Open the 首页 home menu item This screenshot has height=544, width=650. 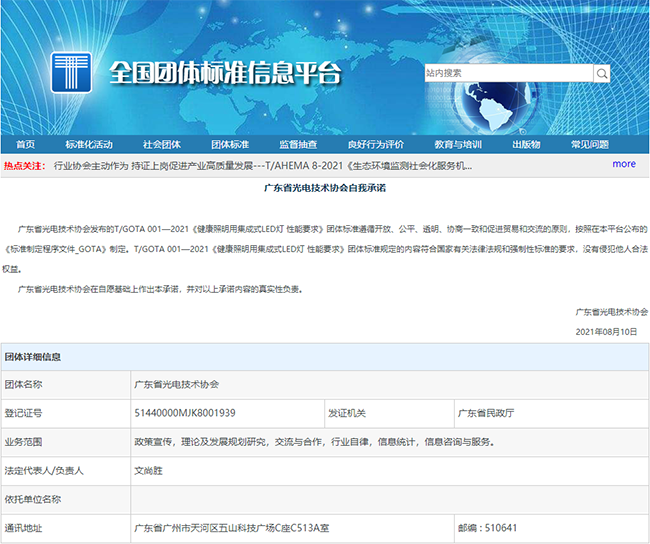coord(25,144)
